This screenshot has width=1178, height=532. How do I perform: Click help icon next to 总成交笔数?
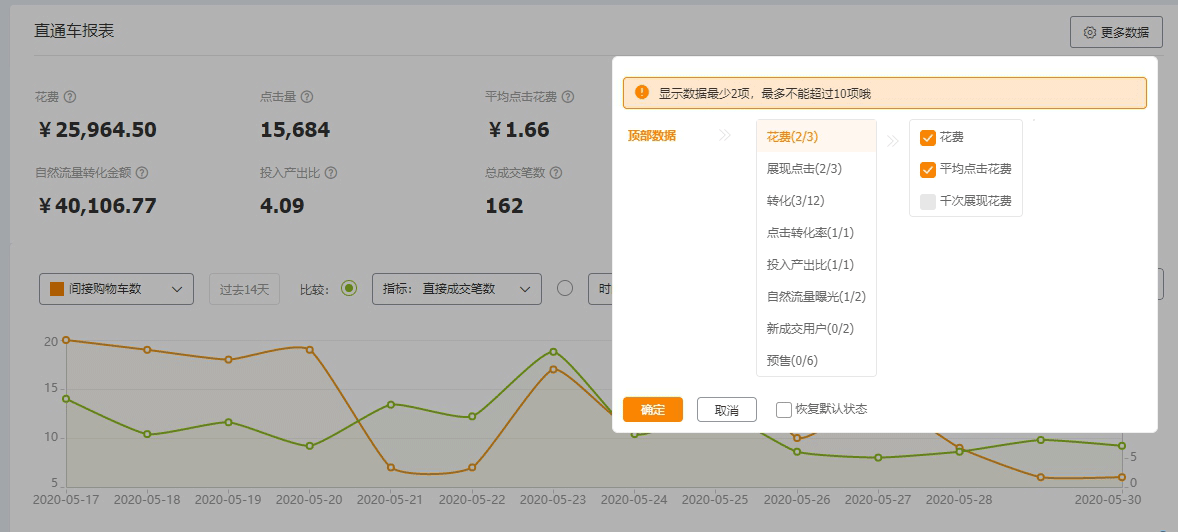(x=556, y=173)
